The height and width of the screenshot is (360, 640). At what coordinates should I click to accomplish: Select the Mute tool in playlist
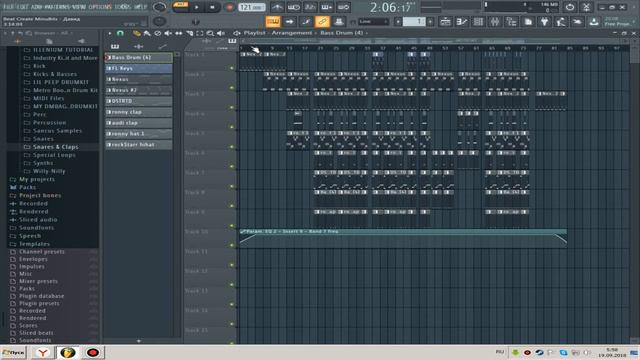pyautogui.click(x=168, y=33)
